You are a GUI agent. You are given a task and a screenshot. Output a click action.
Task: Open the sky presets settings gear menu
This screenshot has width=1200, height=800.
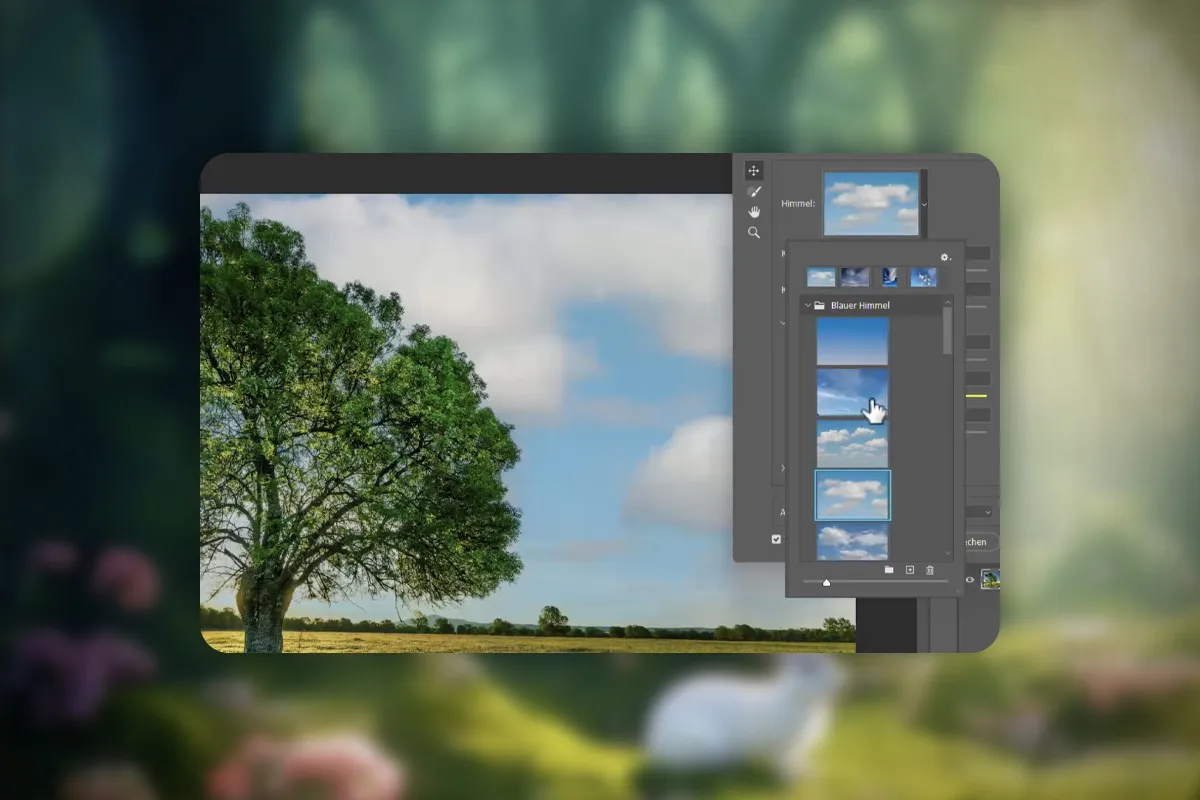(x=944, y=257)
